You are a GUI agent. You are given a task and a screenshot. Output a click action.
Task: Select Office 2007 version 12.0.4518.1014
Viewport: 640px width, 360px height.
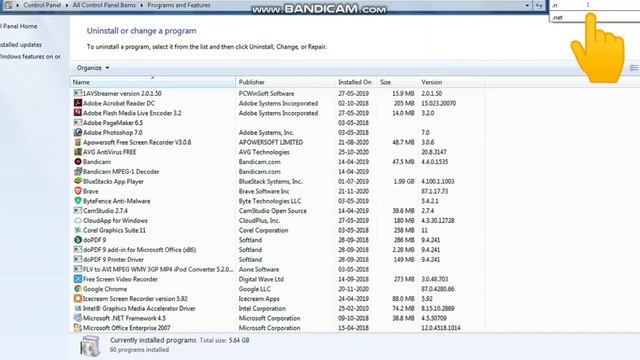[x=441, y=328]
